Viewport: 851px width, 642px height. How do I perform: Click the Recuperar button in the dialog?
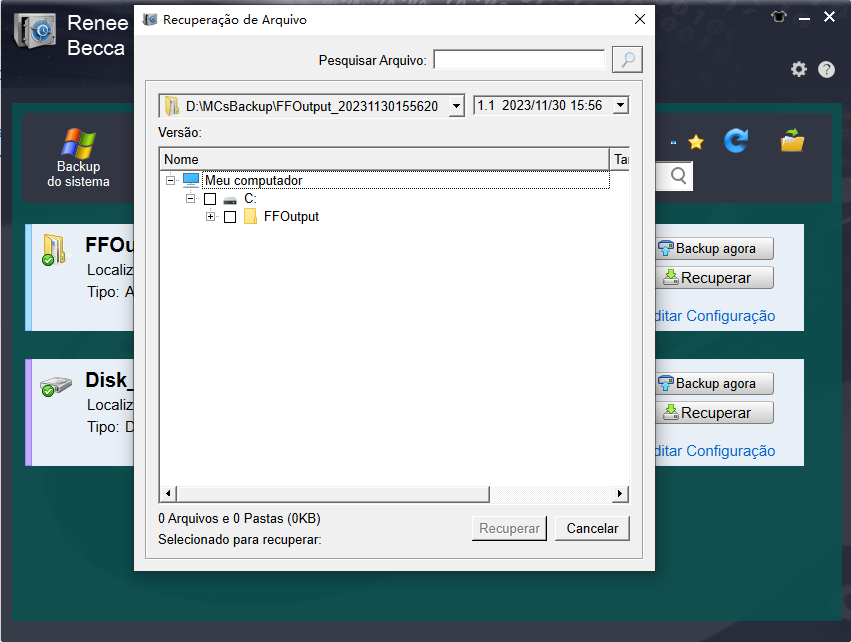[x=509, y=529]
